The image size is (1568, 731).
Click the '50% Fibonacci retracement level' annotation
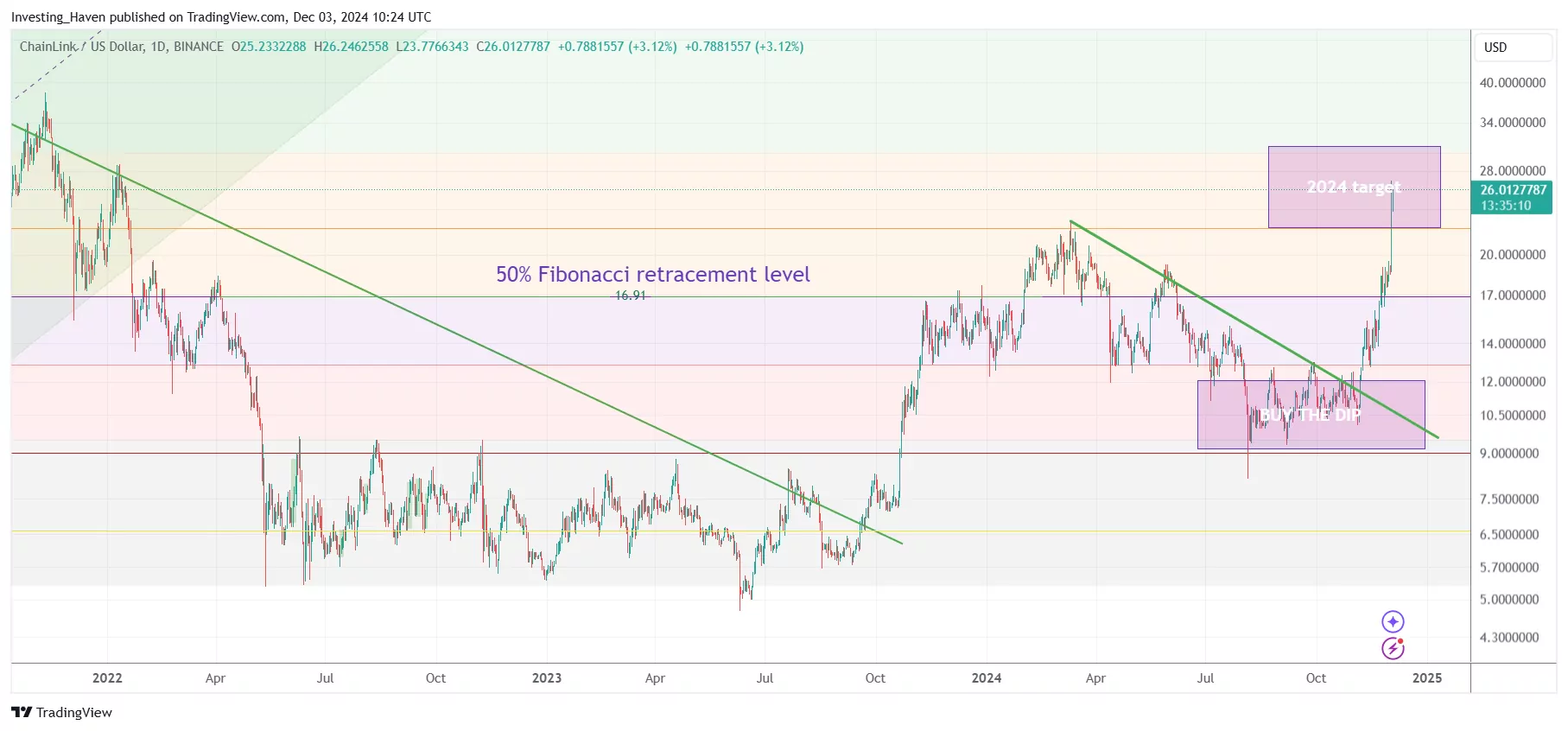tap(652, 275)
